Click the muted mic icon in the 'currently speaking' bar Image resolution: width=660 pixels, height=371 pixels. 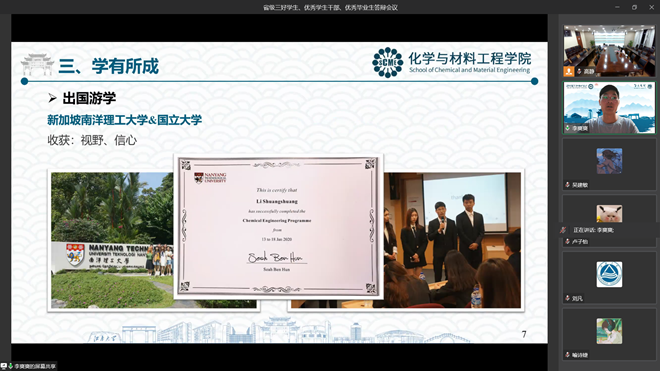(x=563, y=230)
